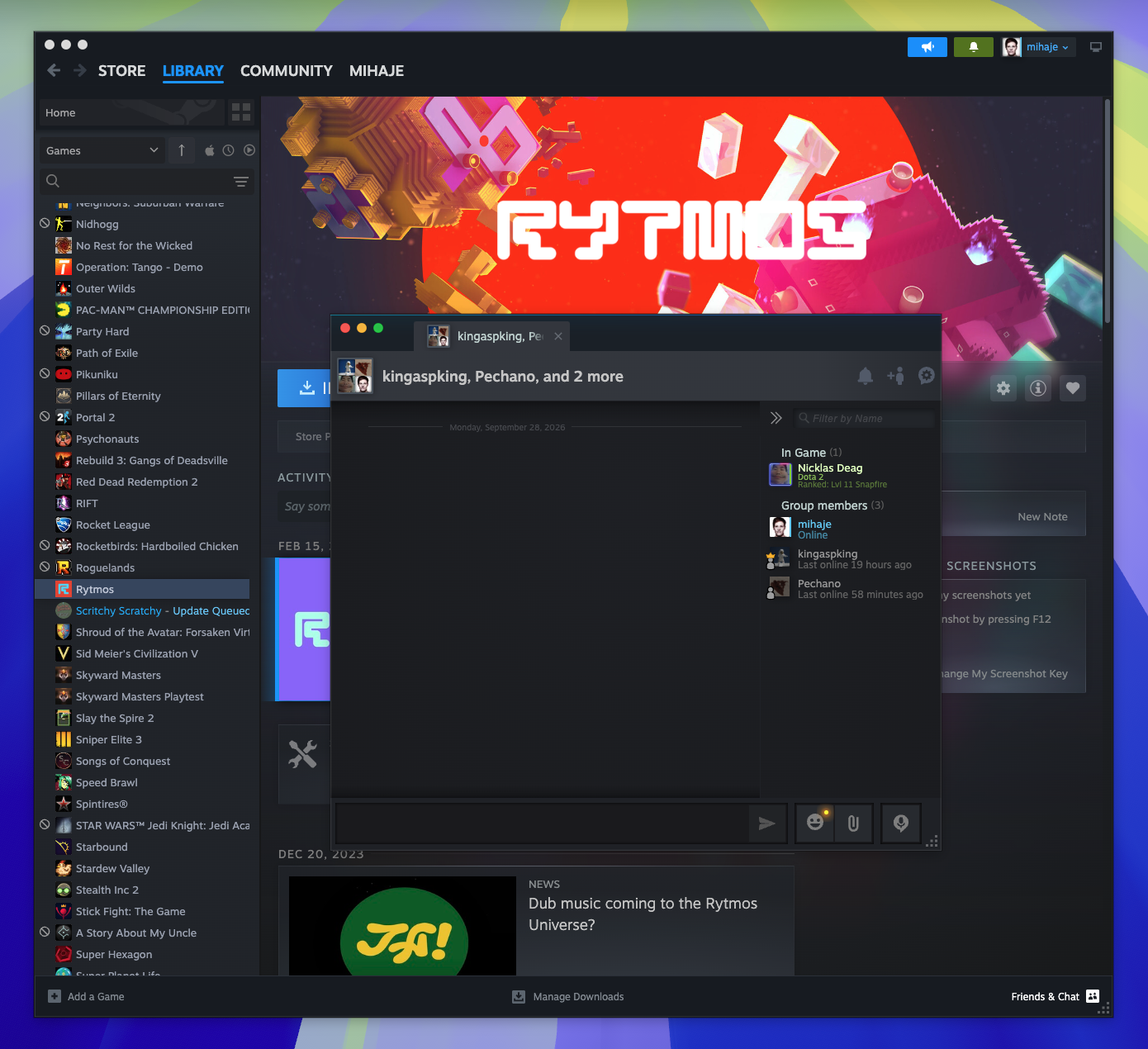Viewport: 1148px width, 1049px height.
Task: Go back with the left arrow
Action: [54, 70]
